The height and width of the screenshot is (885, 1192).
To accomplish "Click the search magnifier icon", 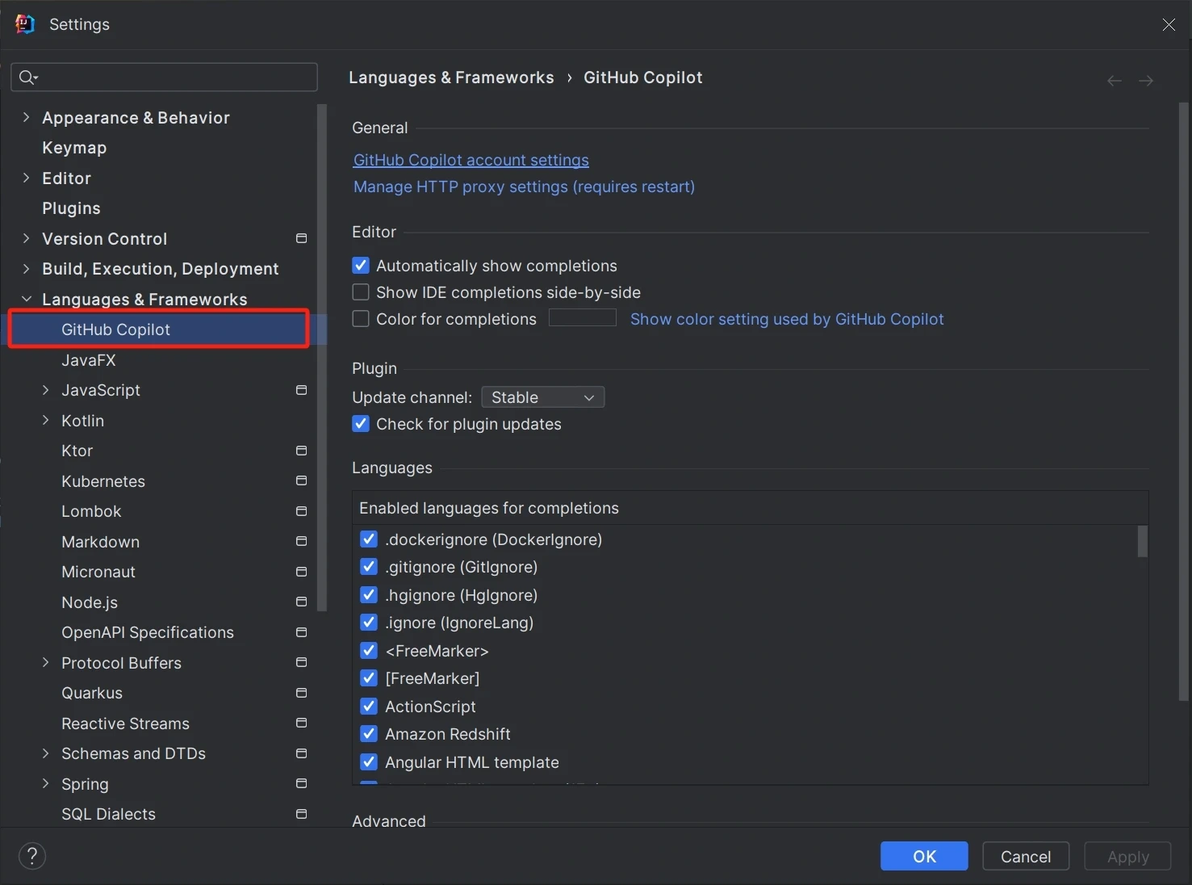I will pyautogui.click(x=27, y=78).
